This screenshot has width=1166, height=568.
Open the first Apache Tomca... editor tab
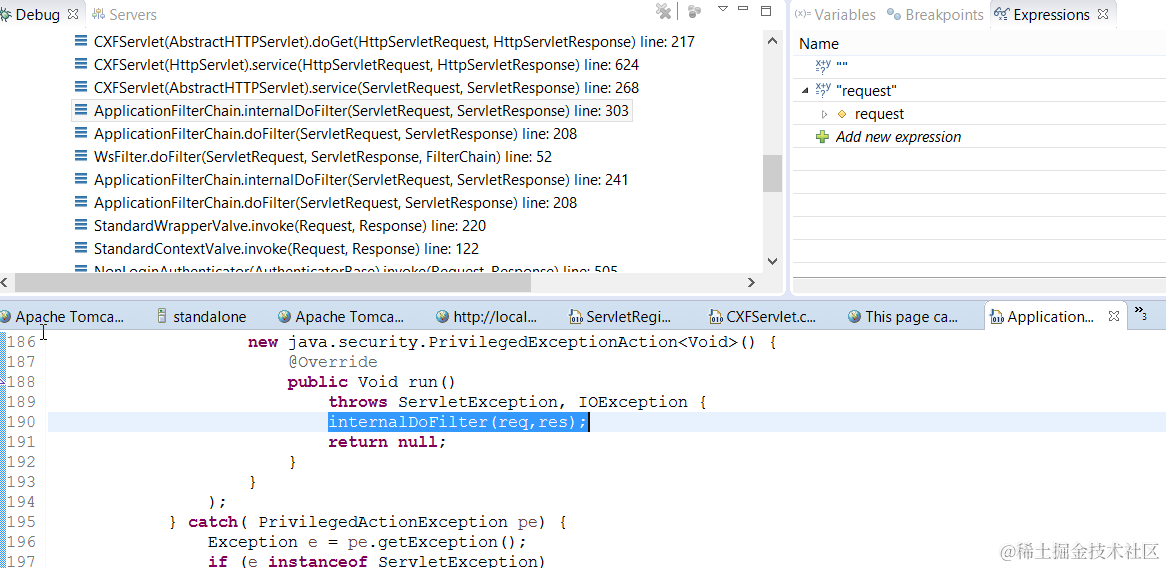[x=62, y=317]
